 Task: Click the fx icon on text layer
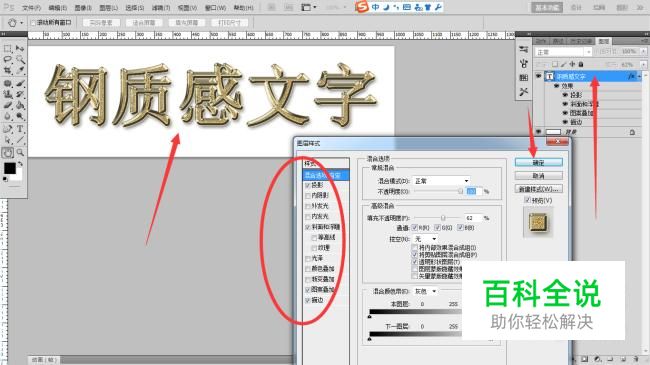(631, 76)
